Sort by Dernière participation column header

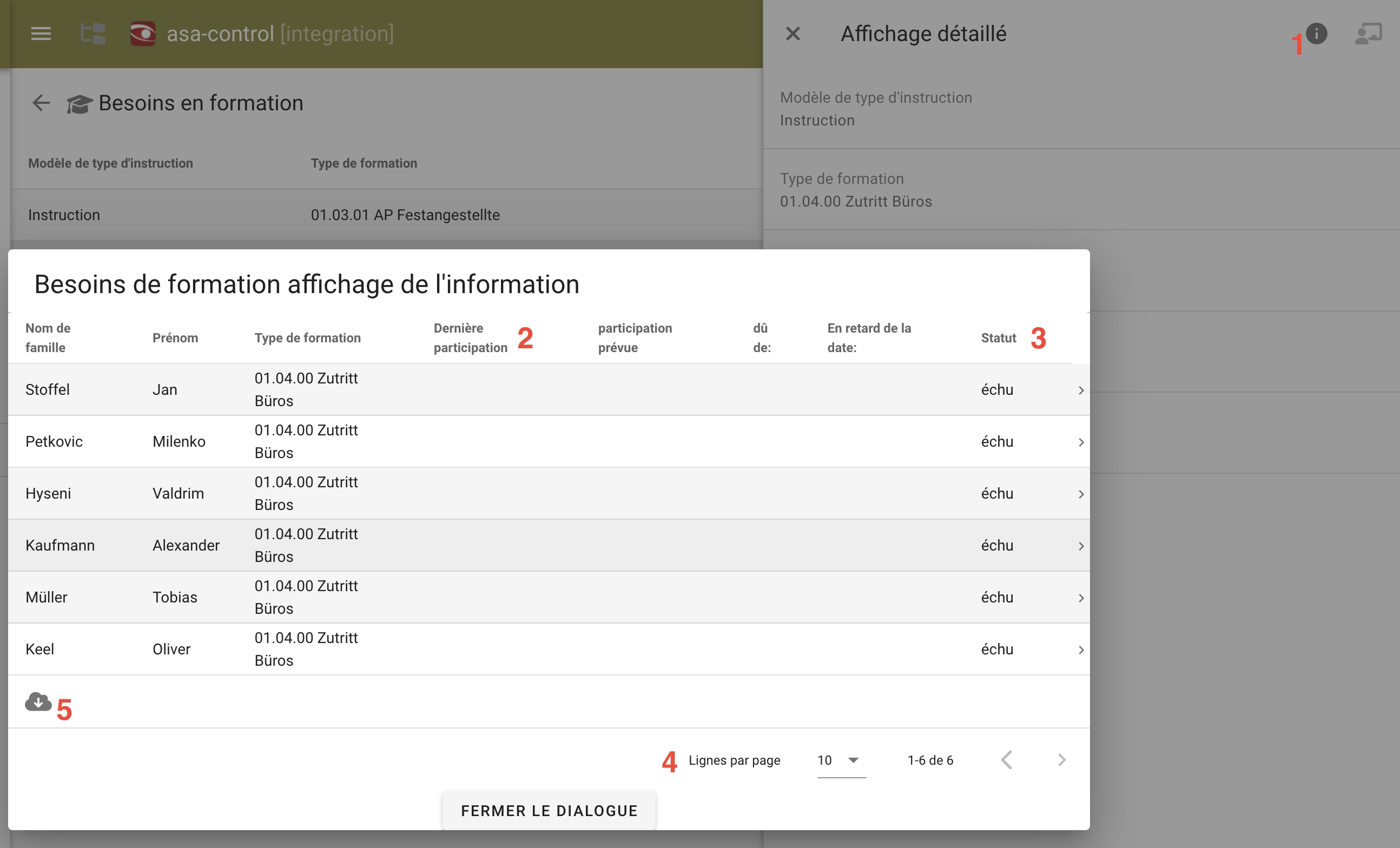point(470,337)
